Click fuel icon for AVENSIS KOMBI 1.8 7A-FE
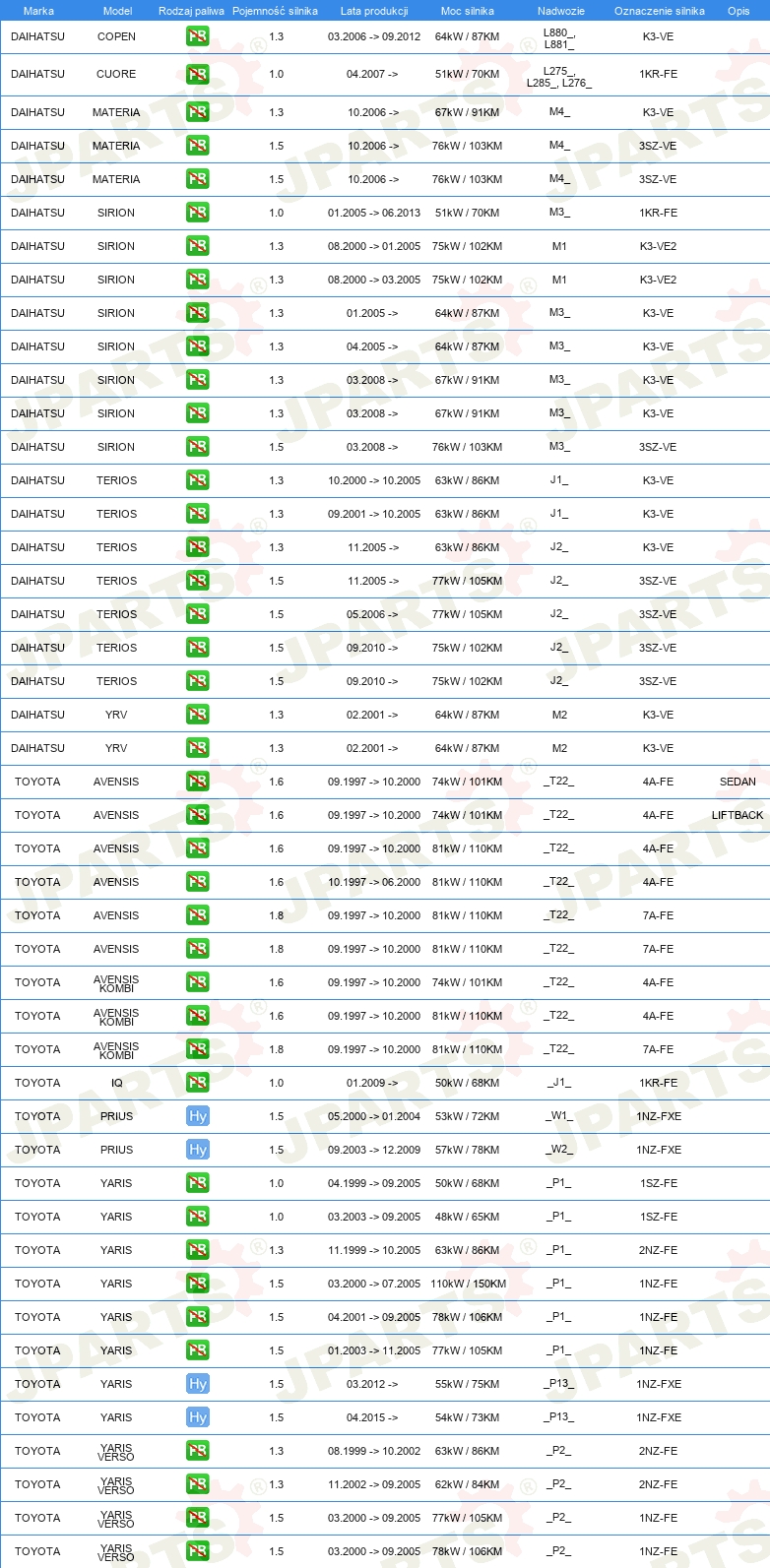The image size is (770, 1568). coord(198,1049)
